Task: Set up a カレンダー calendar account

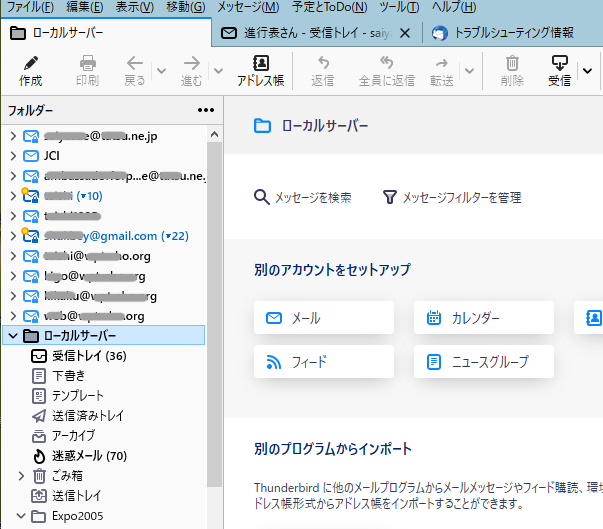Action: tap(483, 318)
